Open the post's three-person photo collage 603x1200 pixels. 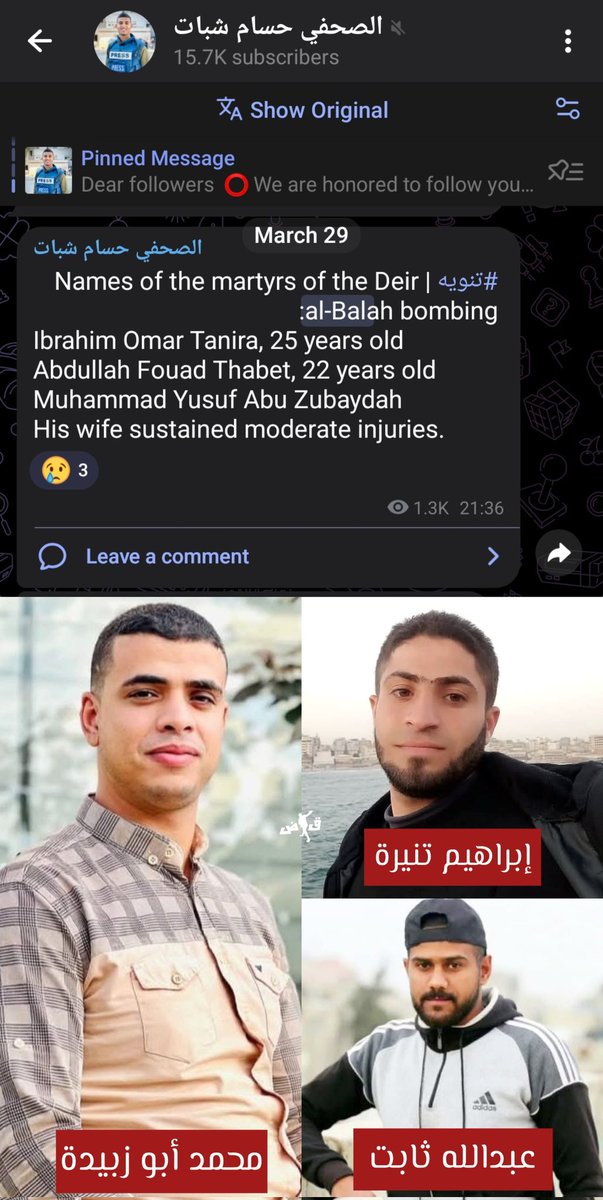coord(301,898)
